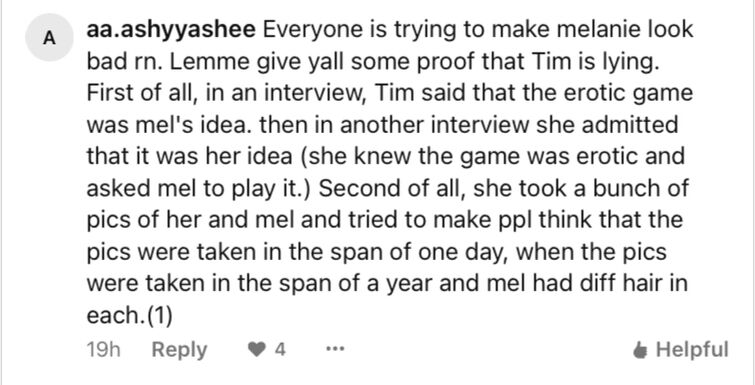Click the text "First of all"
Screen dimensions: 755x385
pyautogui.click(x=143, y=93)
